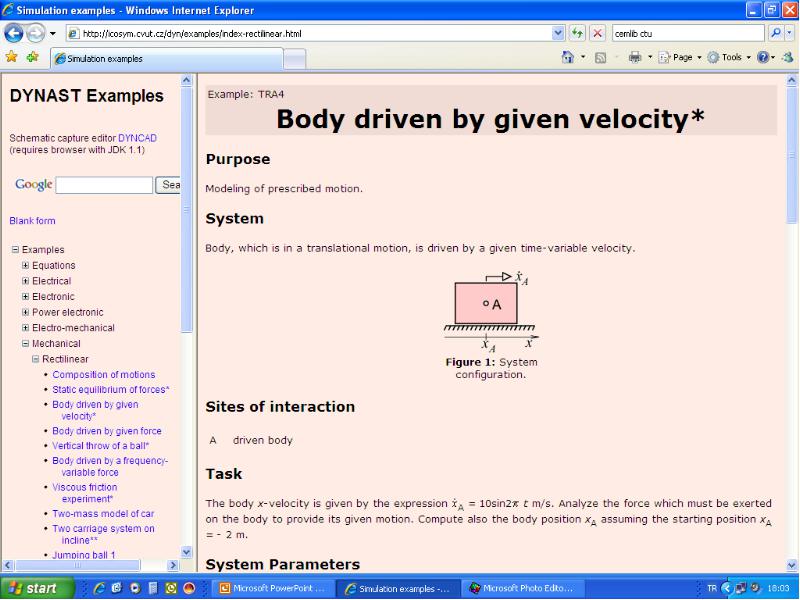Click the Messenger icon in command bar

click(788, 57)
